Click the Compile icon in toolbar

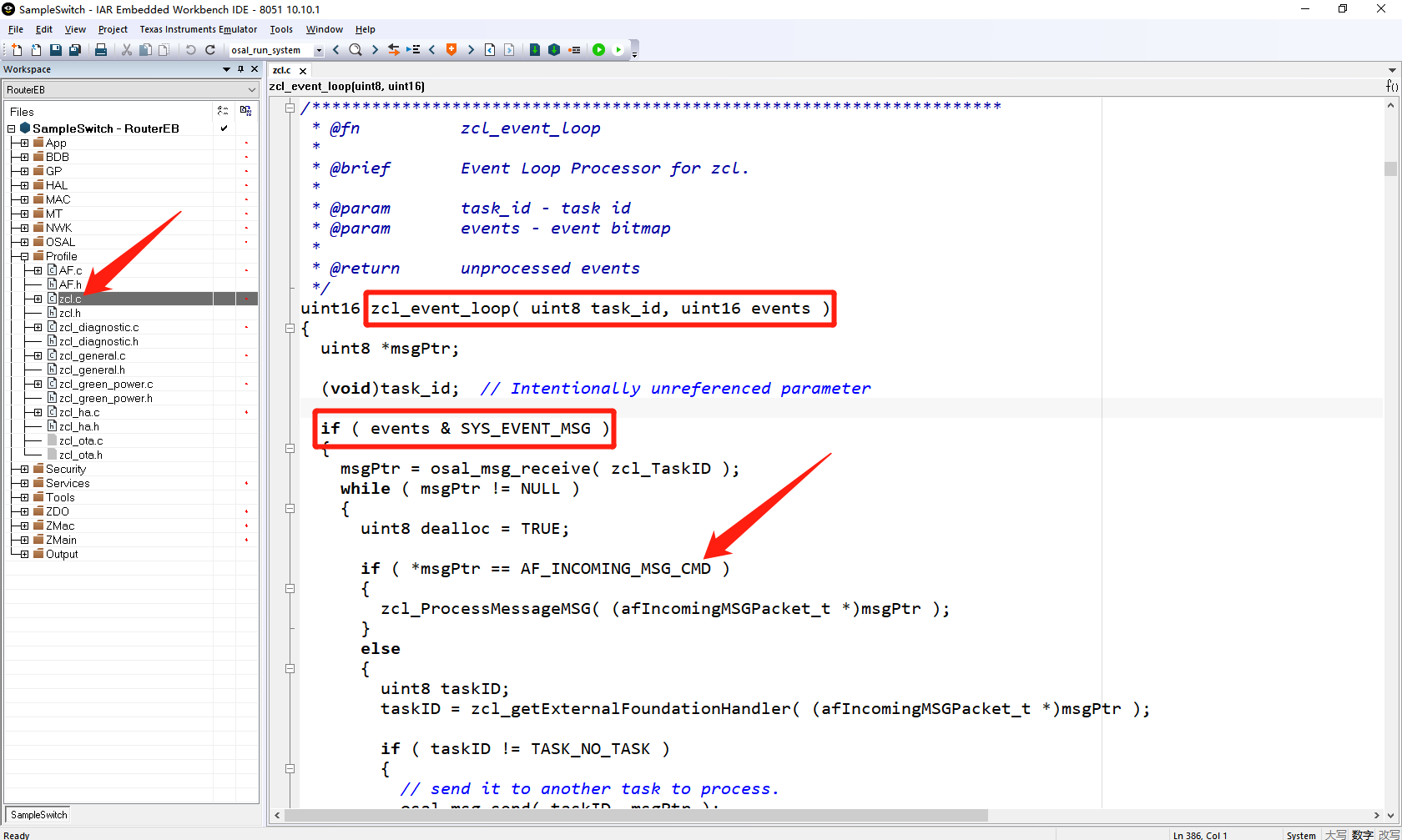(535, 50)
